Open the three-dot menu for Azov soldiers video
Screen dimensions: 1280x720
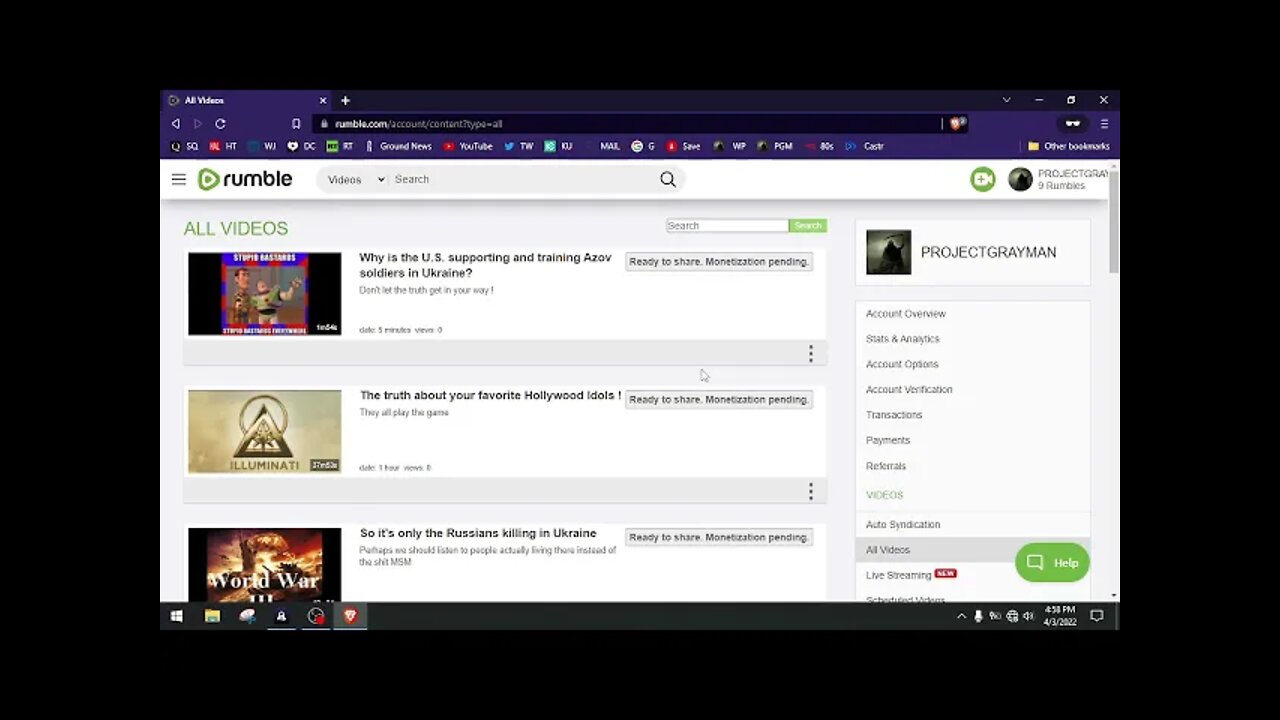[811, 354]
